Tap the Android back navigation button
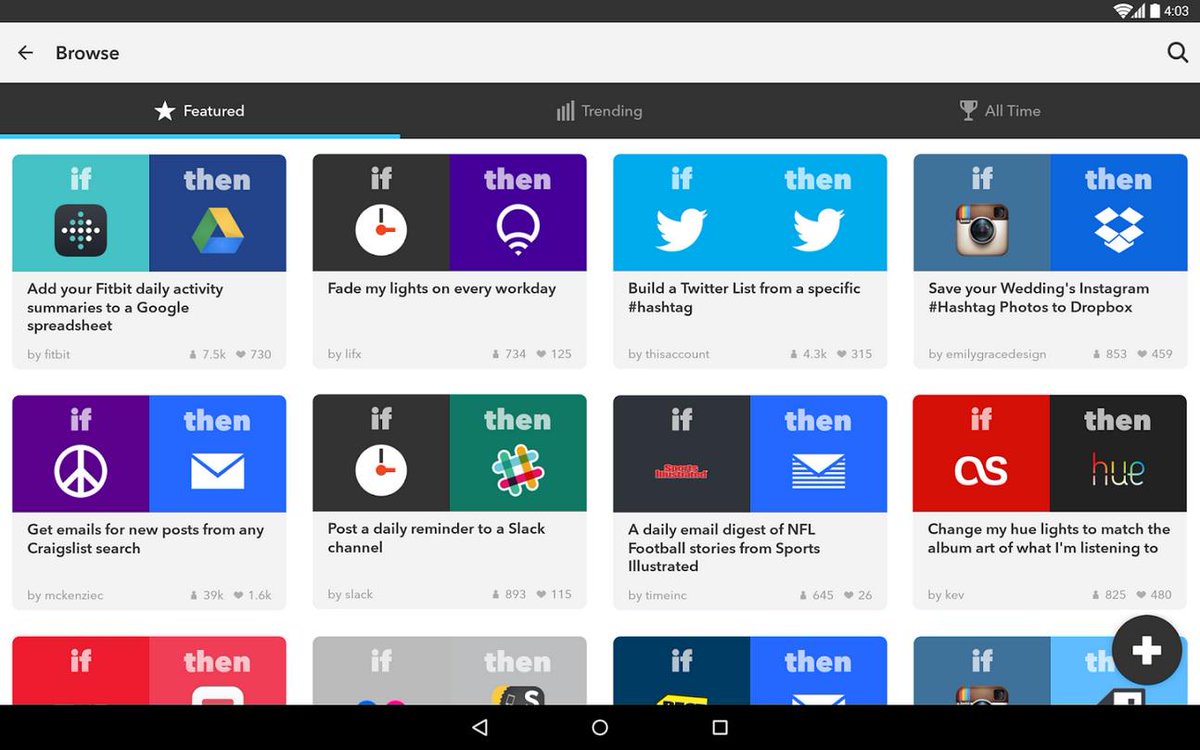1200x750 pixels. click(x=480, y=727)
